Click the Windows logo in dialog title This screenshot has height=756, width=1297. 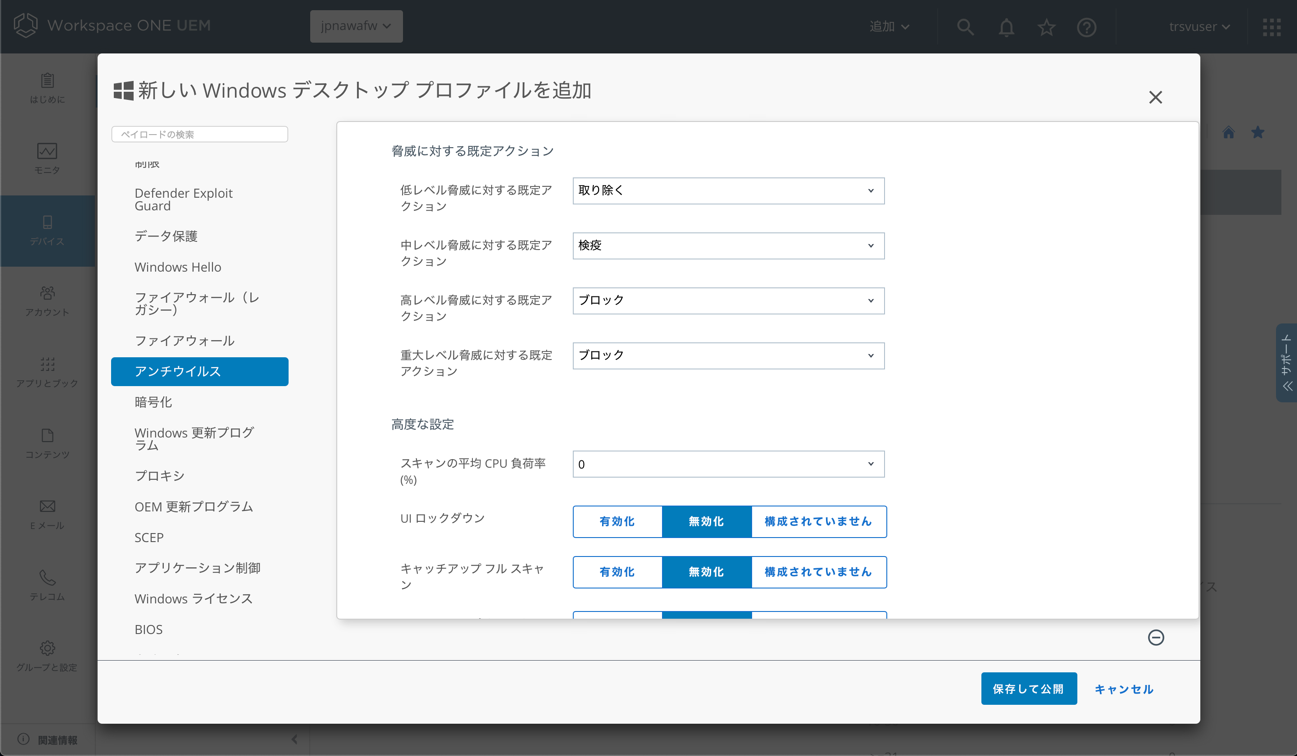[x=123, y=91]
